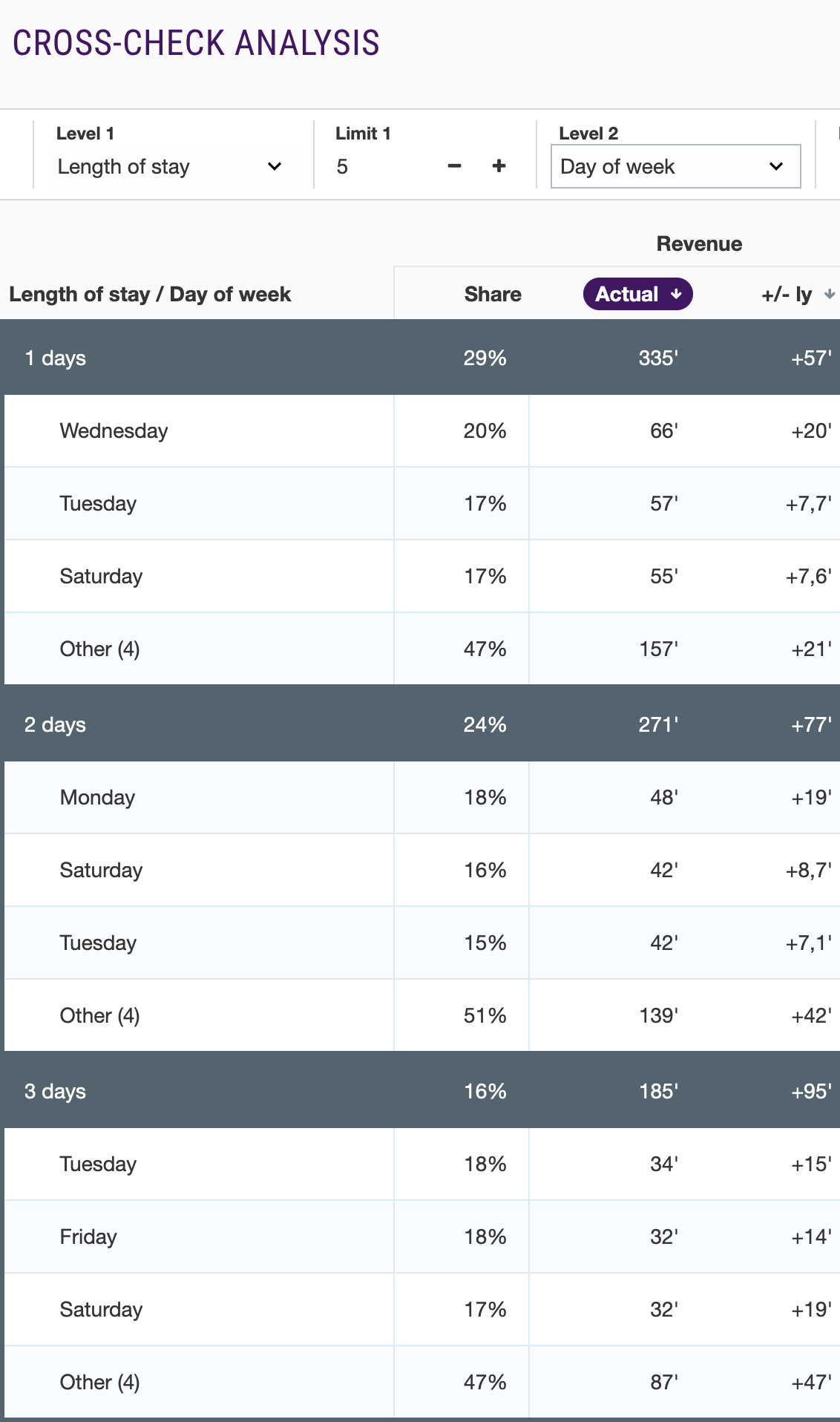
Task: Click the 335' actual value for 1 days
Action: click(x=657, y=358)
